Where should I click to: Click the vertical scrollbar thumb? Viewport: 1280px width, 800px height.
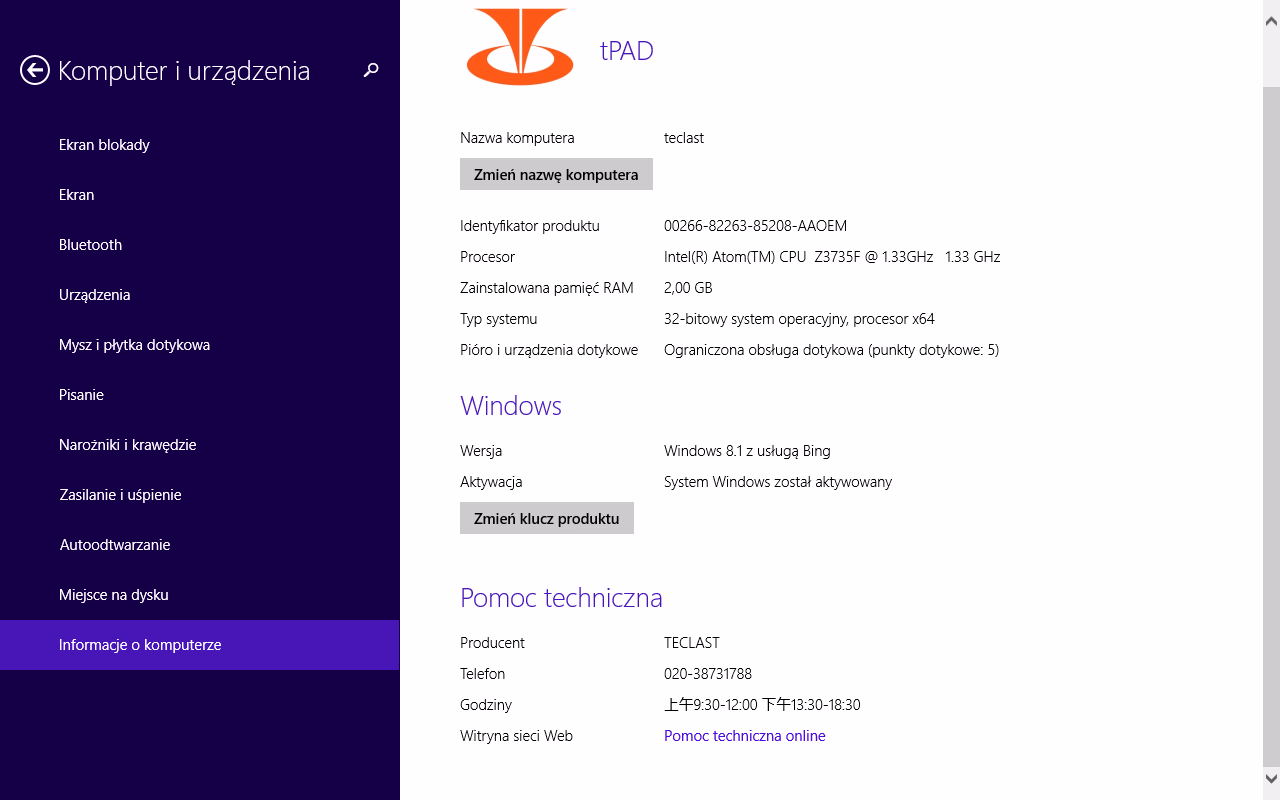1271,420
